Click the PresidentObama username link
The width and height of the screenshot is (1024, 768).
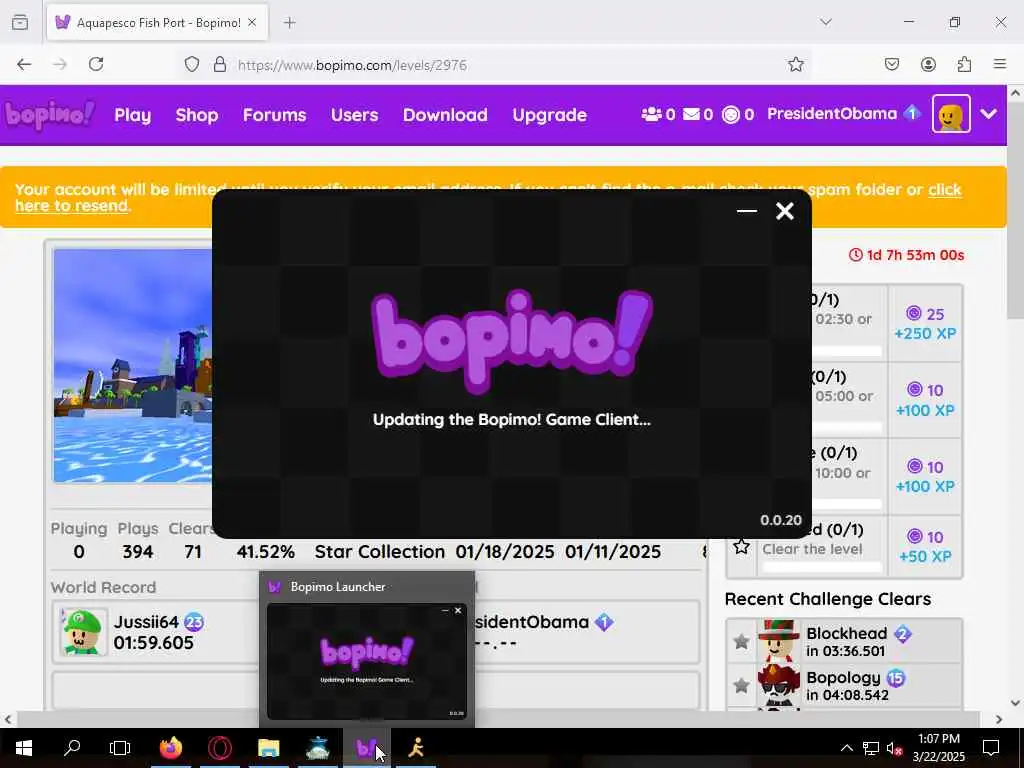[832, 114]
